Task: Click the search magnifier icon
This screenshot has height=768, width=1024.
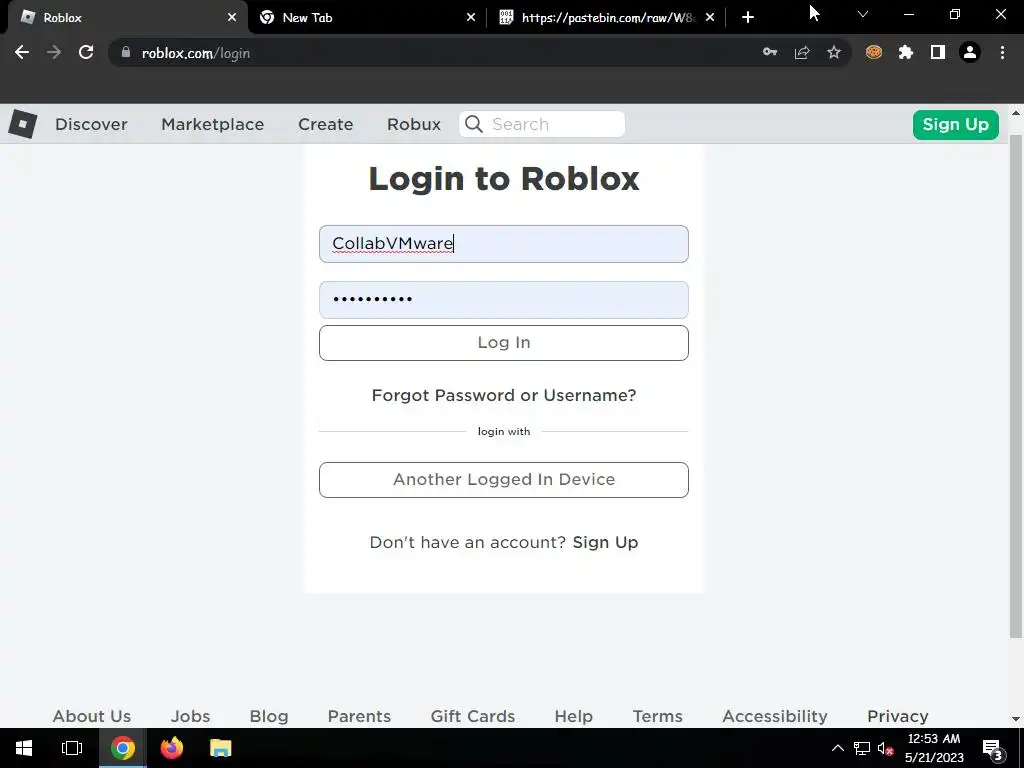Action: point(474,124)
